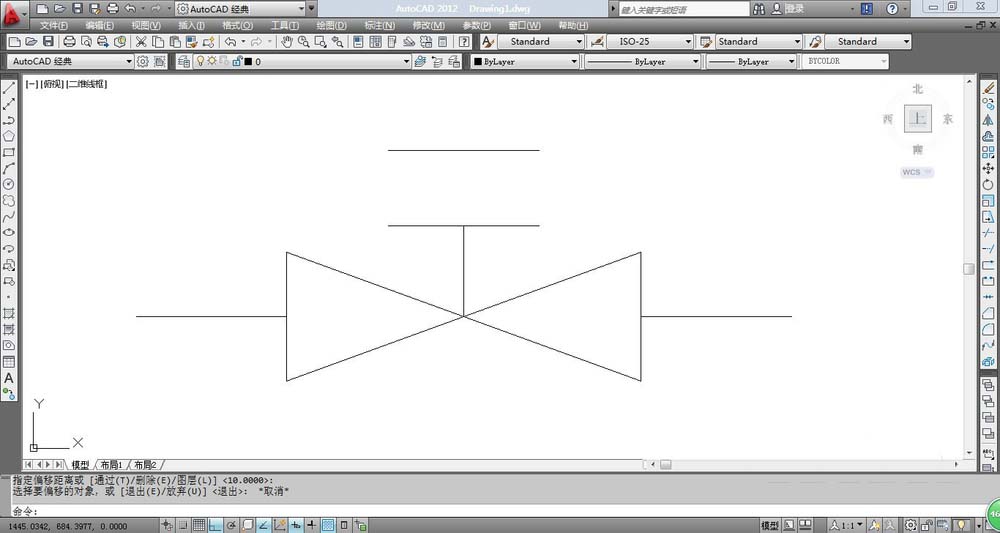1000x533 pixels.
Task: Click the binoculars search icon
Action: (x=759, y=9)
